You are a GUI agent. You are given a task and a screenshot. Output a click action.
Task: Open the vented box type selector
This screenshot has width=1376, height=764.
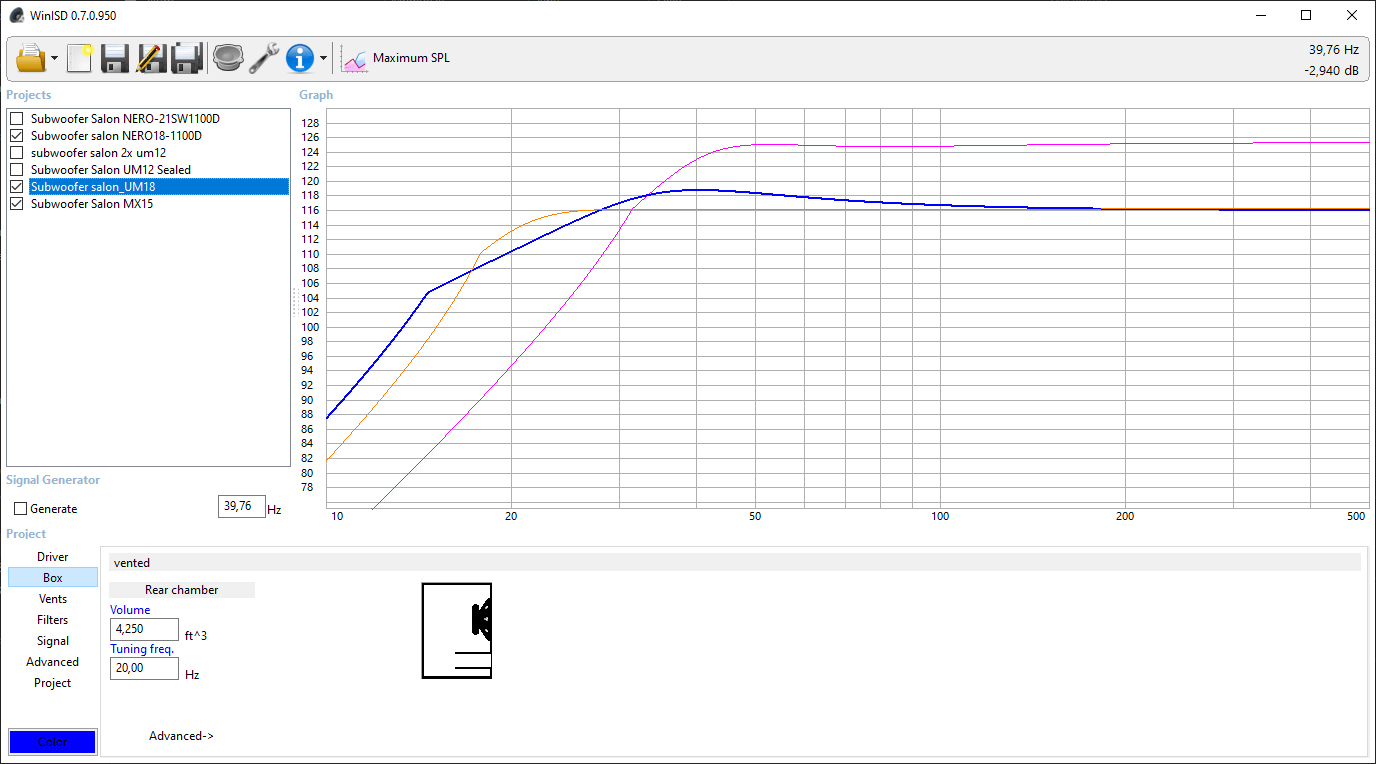click(x=735, y=563)
